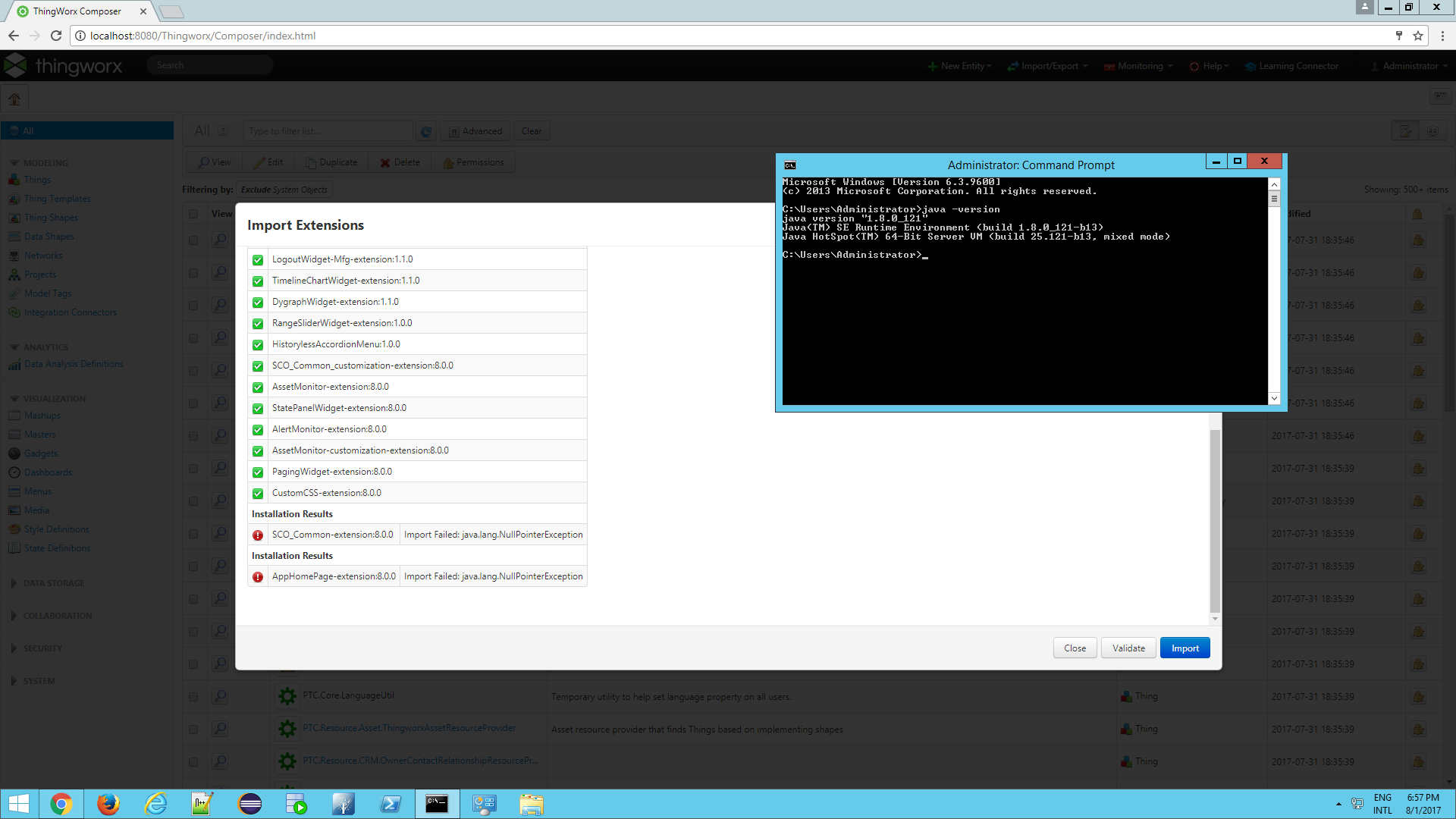Toggle checkbox for CustomCSS-extension:8.0.0
Screen dimensions: 1456x819
point(258,494)
